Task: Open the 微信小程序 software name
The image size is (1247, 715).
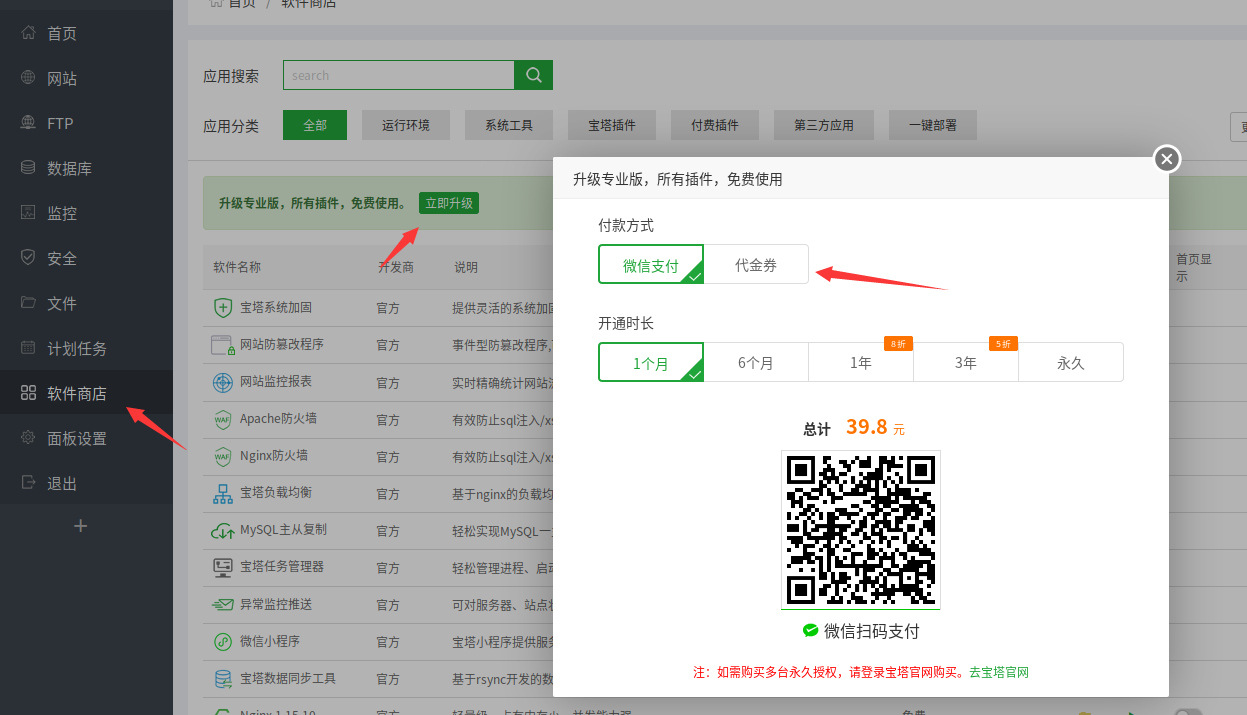Action: (x=270, y=642)
